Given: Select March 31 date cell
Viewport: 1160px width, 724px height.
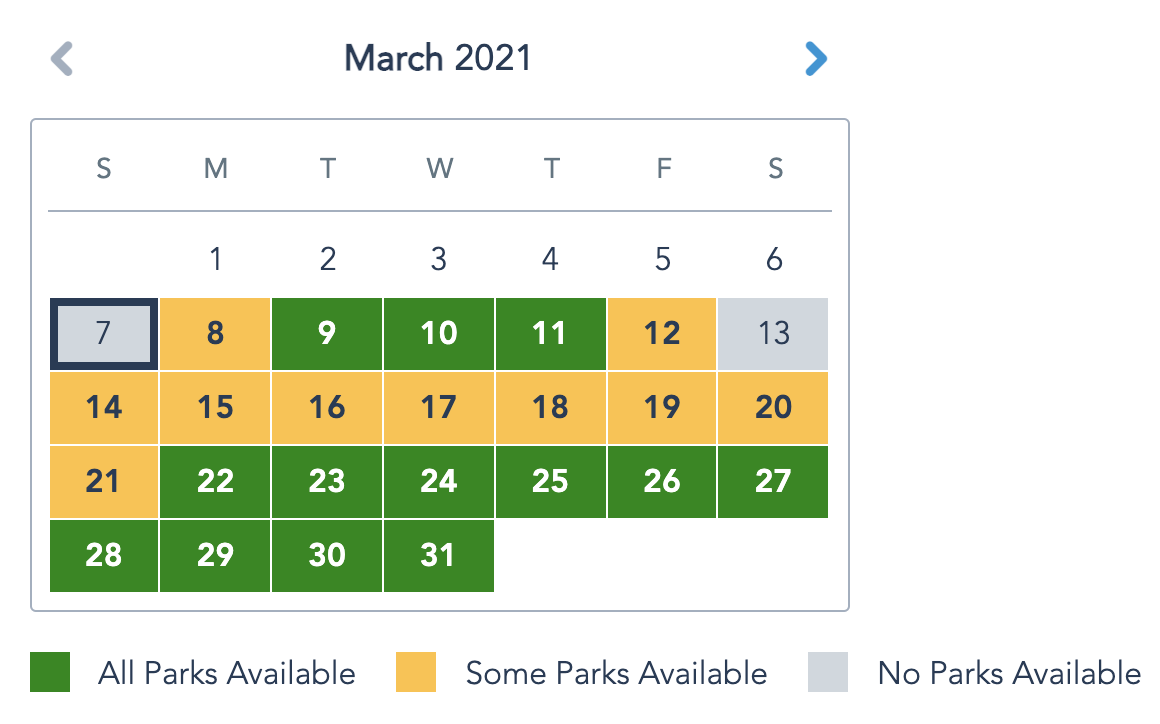Looking at the screenshot, I should pyautogui.click(x=438, y=556).
